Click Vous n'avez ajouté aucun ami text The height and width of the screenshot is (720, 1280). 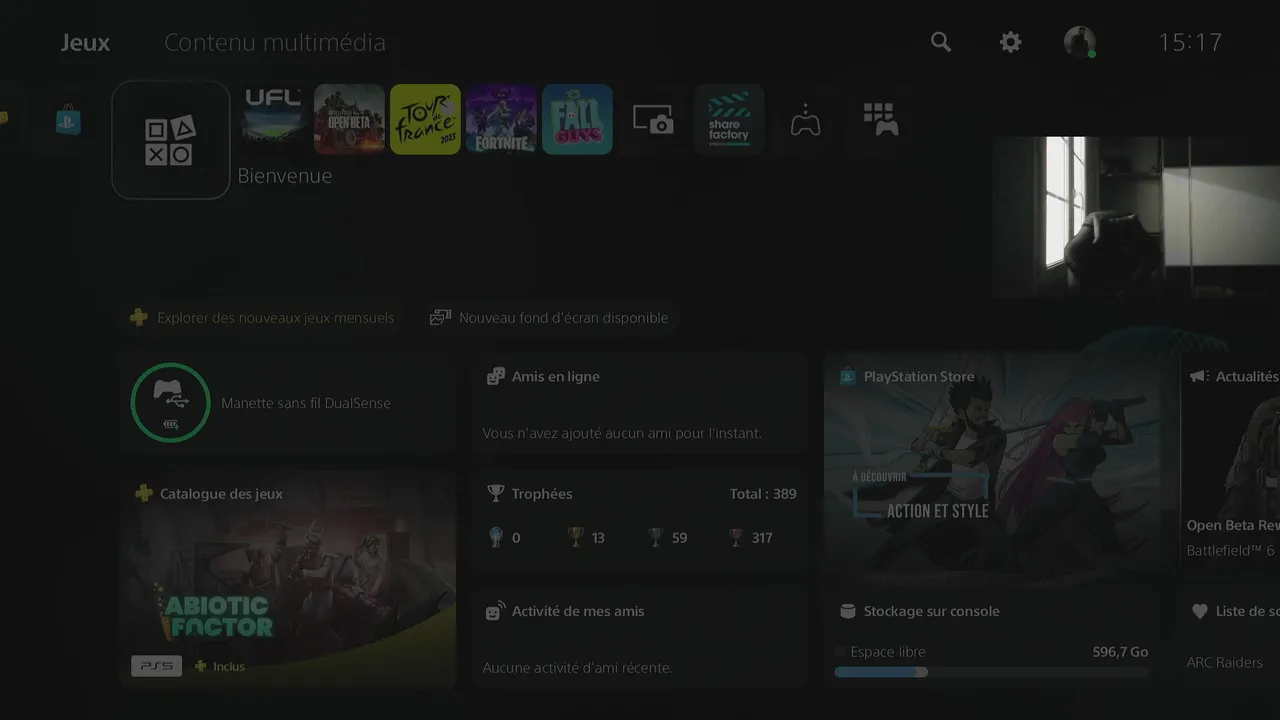point(622,433)
